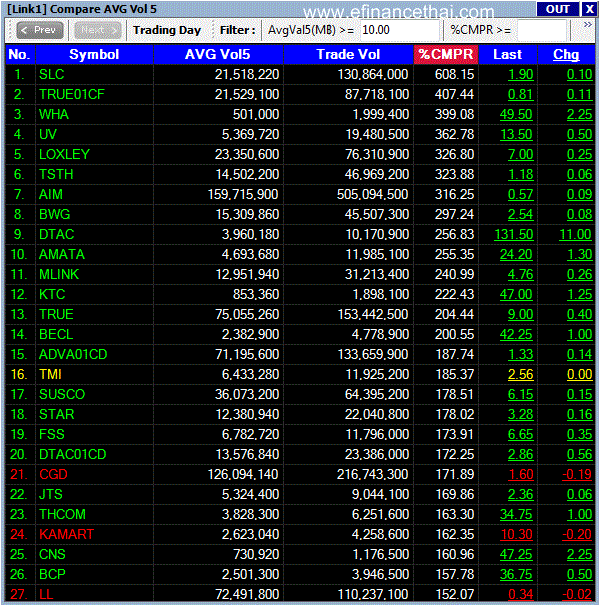Click the Chg column header link
600x606 pixels.
566,54
